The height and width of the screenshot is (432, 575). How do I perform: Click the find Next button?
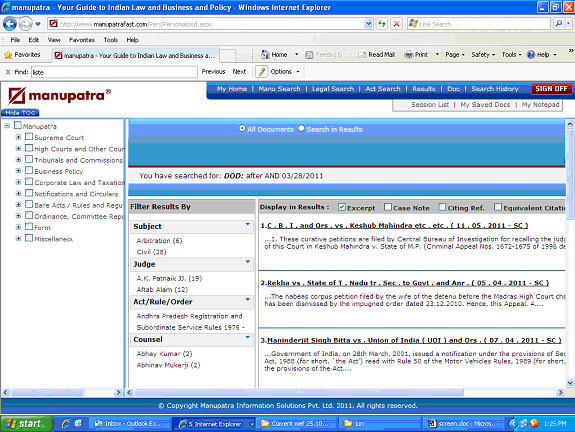click(239, 72)
